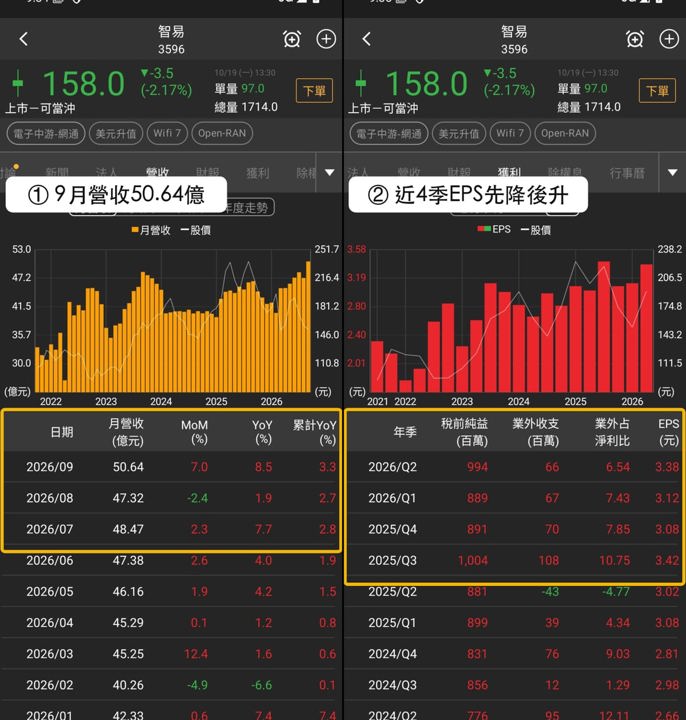686x720 pixels.
Task: Expand the tab list on EPS screen
Action: pyautogui.click(x=673, y=172)
